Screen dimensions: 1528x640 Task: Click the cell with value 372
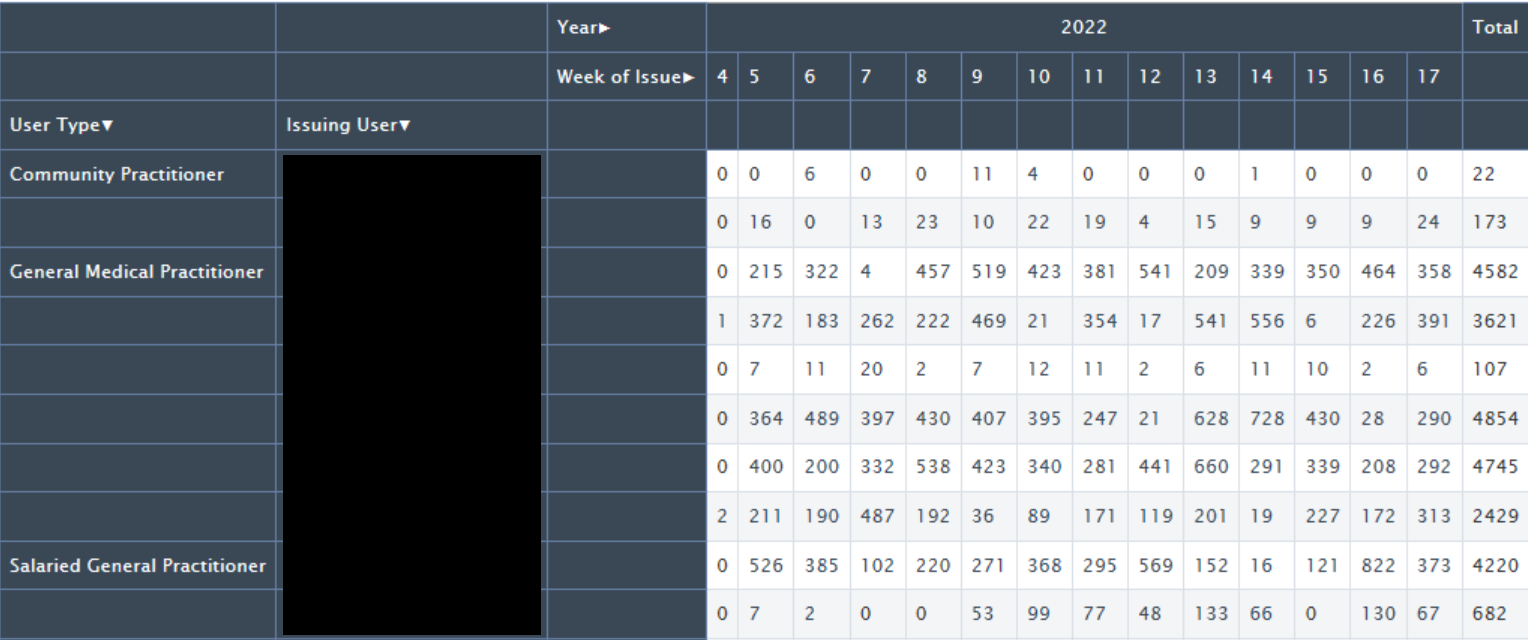766,321
